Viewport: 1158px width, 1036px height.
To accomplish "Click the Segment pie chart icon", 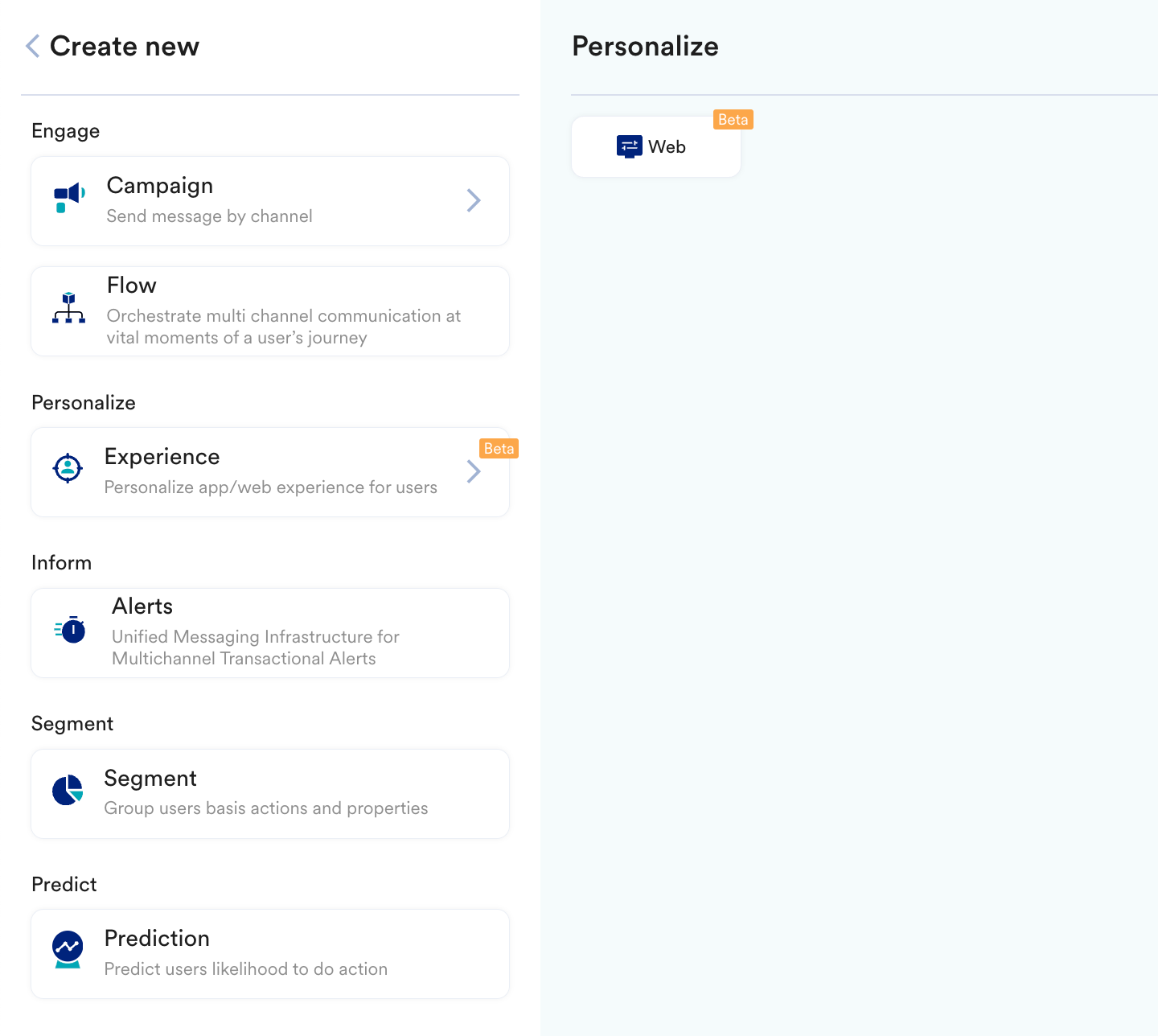I will tap(68, 790).
